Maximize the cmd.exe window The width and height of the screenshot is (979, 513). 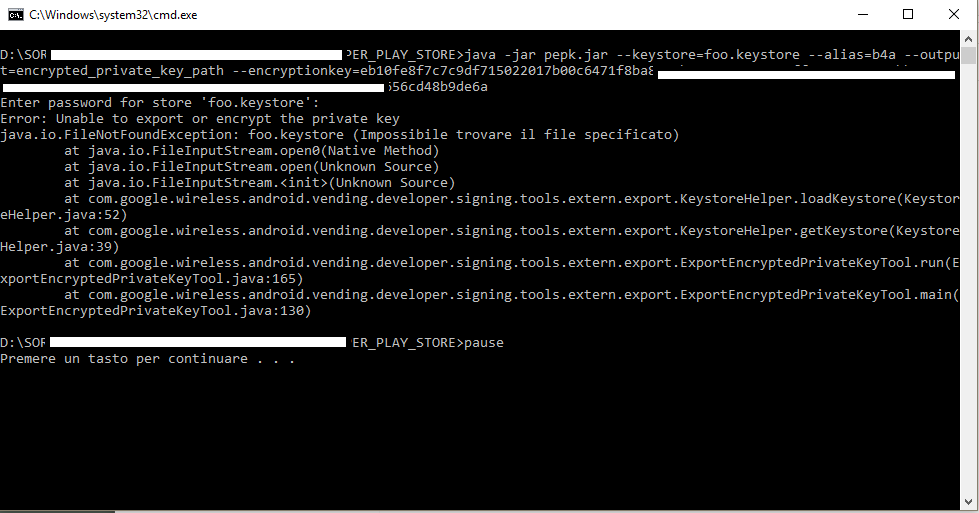[908, 14]
